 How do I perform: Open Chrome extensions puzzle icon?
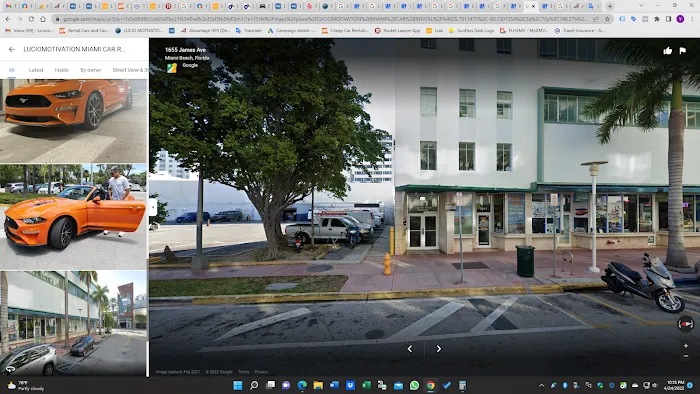tap(657, 19)
